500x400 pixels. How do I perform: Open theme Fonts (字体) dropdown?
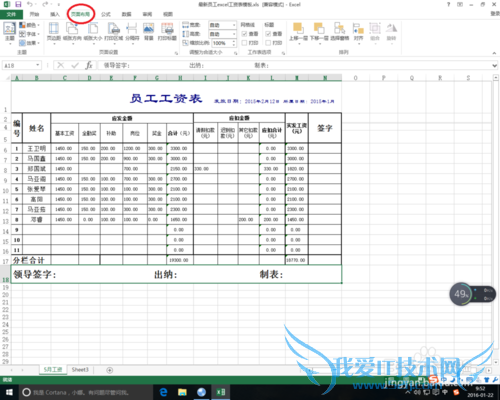tap(29, 34)
